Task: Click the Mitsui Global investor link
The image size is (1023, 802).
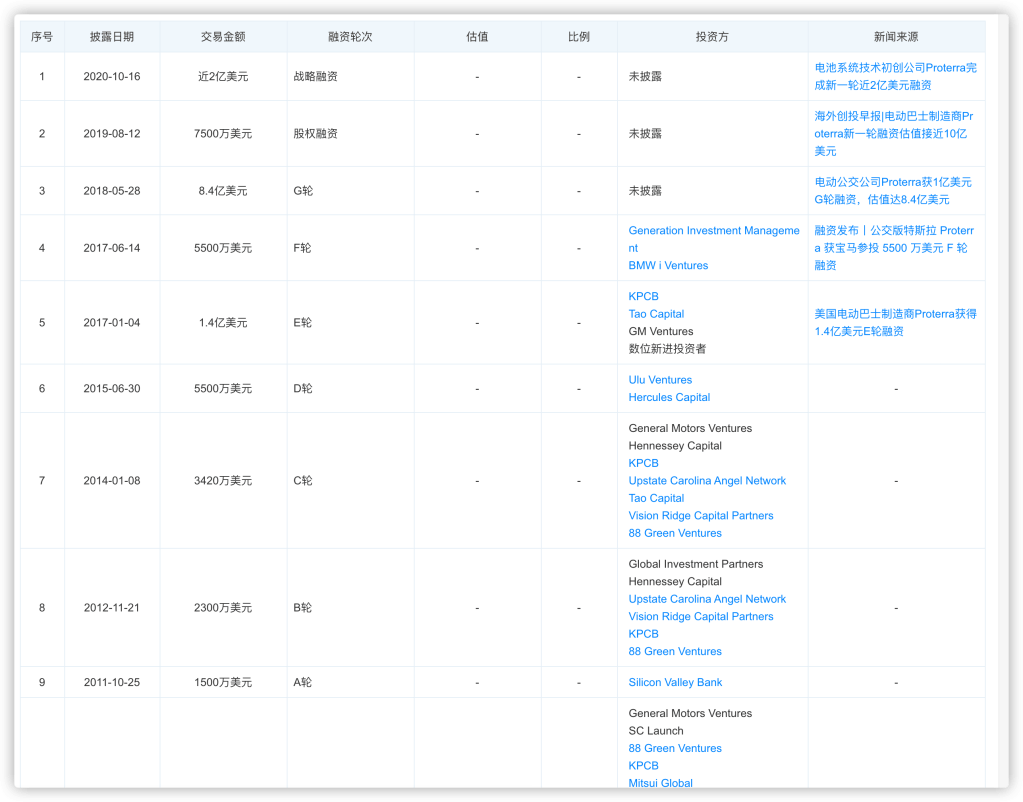Action: click(660, 783)
